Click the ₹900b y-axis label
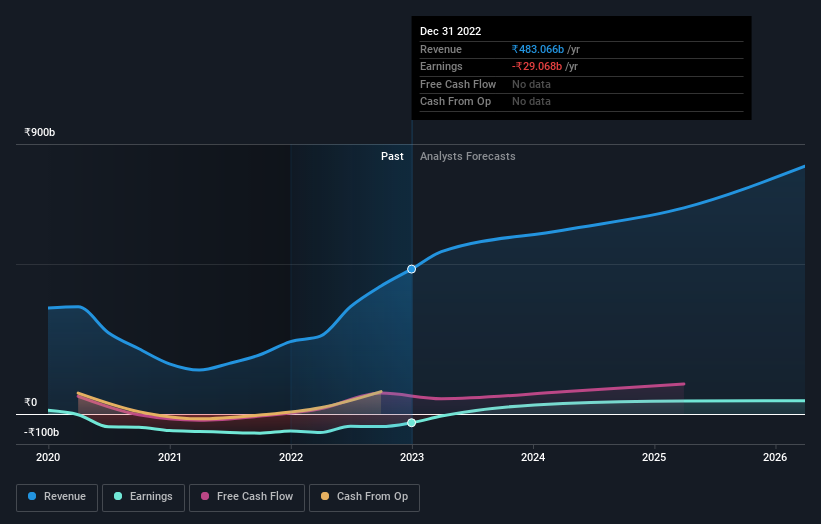 (x=40, y=132)
